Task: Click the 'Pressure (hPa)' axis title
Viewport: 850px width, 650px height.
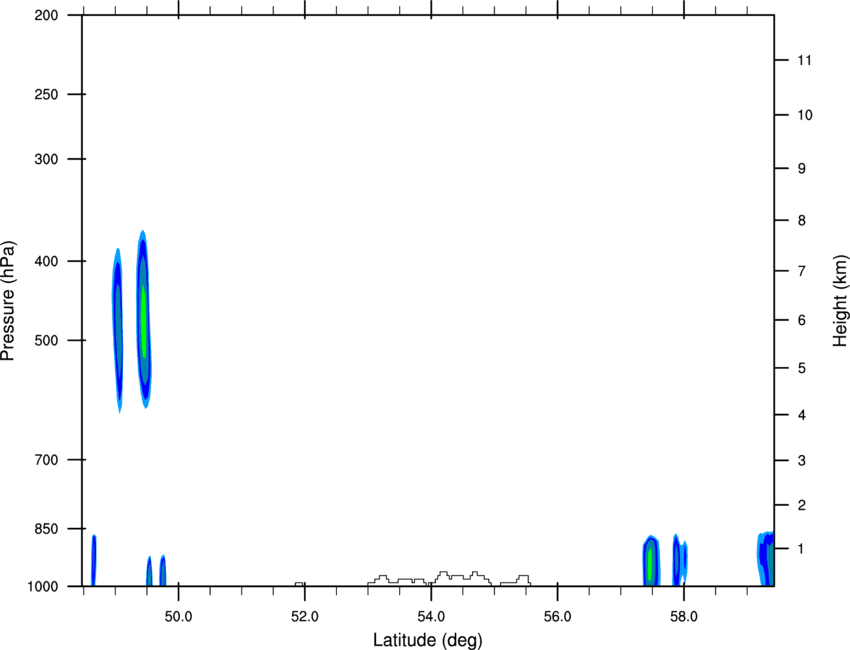Action: pos(8,301)
